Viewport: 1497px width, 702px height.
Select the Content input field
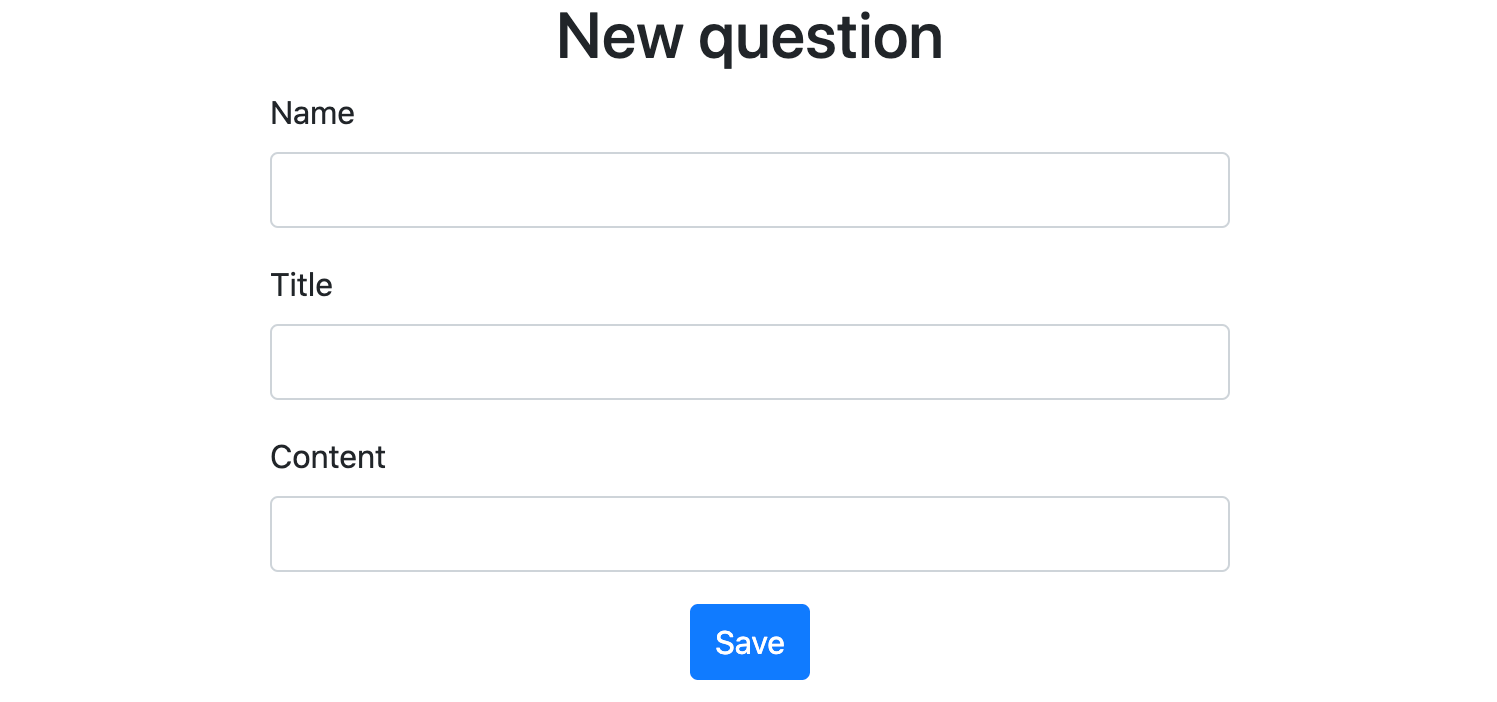(749, 534)
